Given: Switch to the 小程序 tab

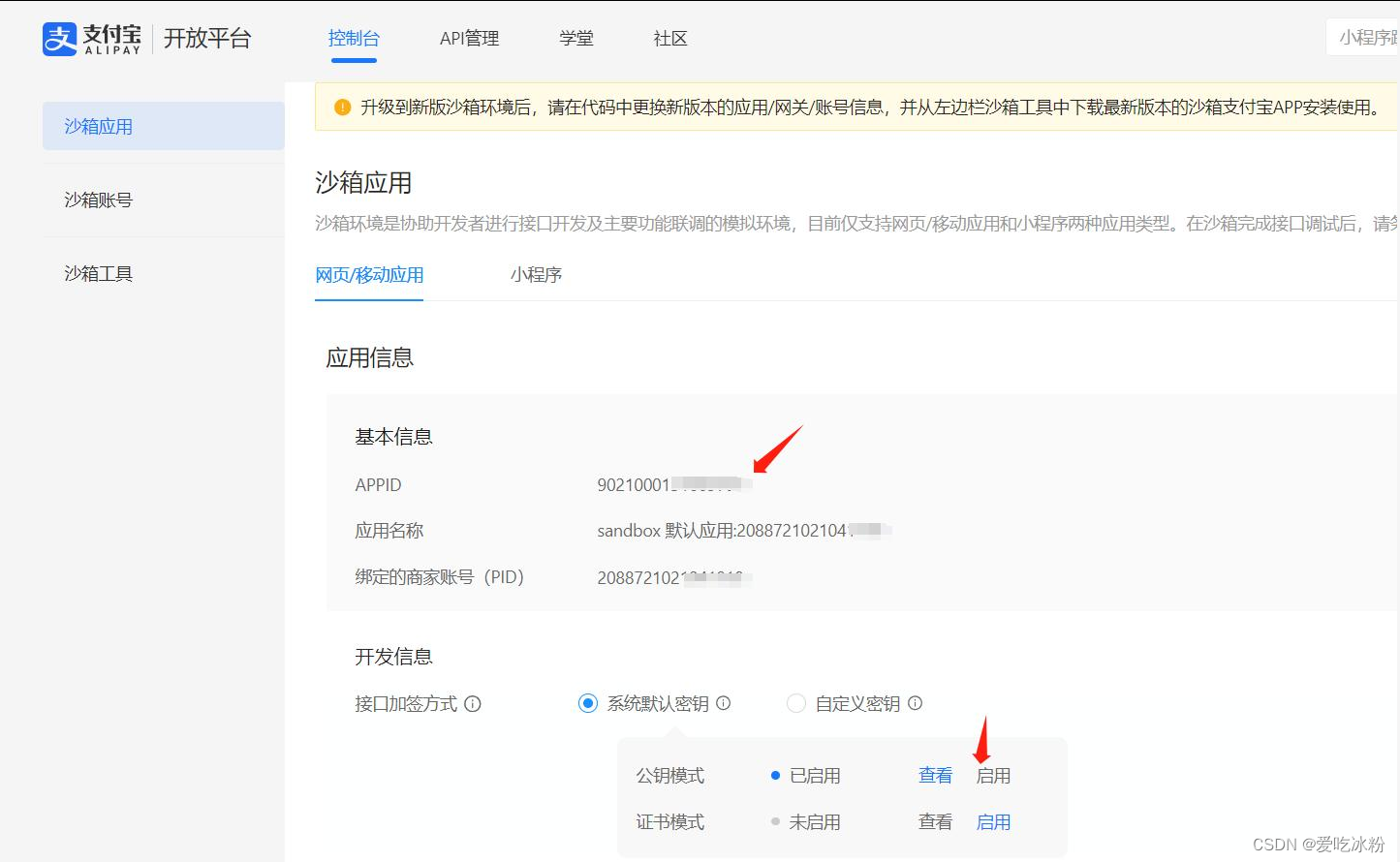Looking at the screenshot, I should (x=536, y=275).
